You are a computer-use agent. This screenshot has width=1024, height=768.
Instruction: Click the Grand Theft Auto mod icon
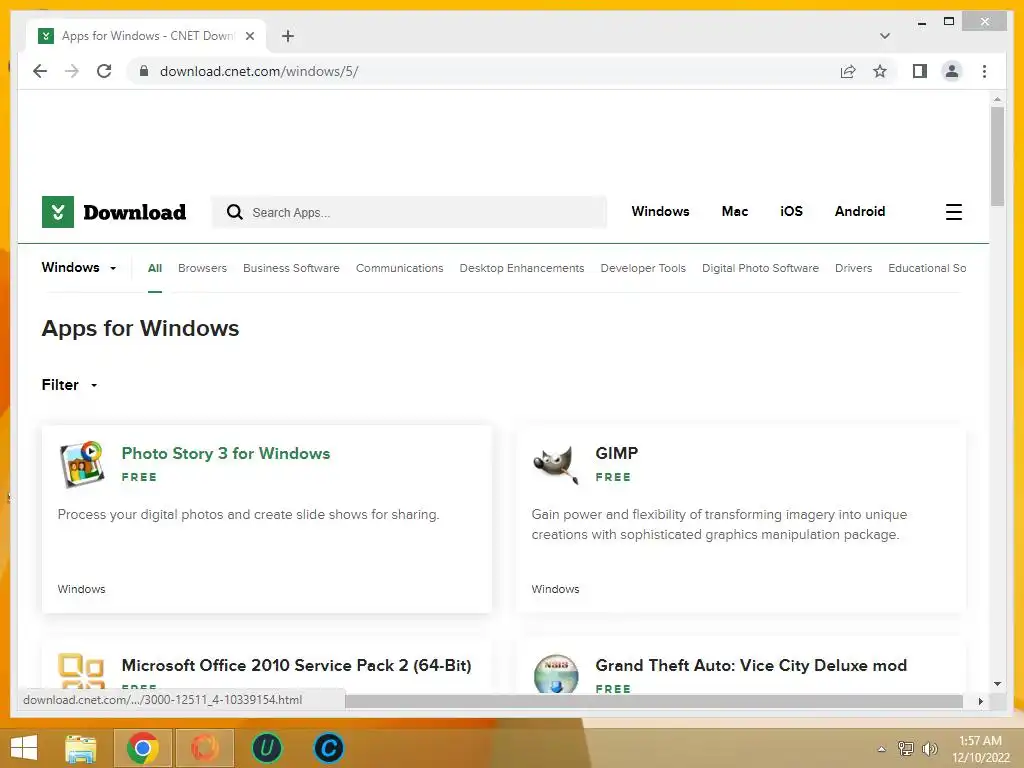pos(556,673)
